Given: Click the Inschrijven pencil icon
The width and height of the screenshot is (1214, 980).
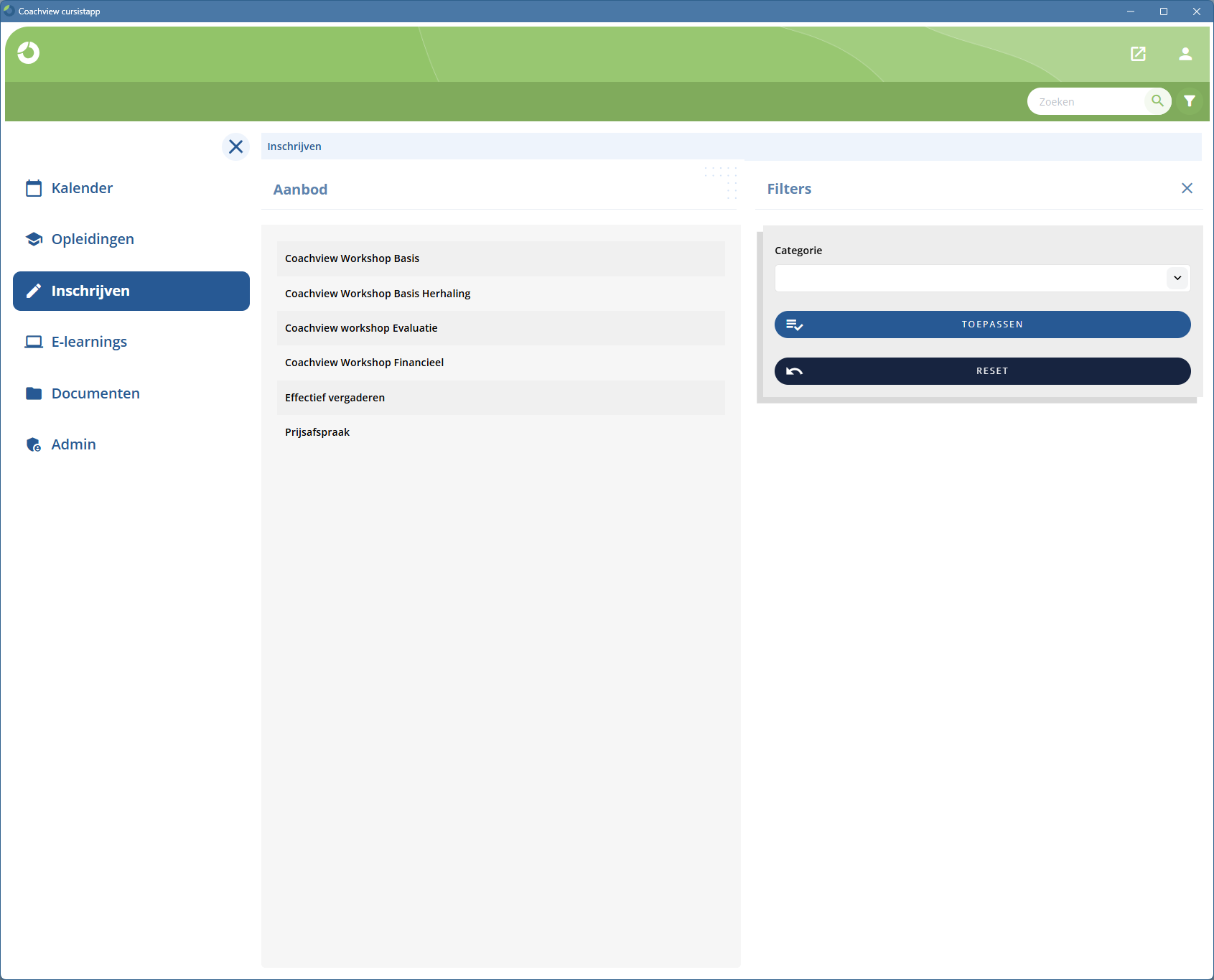Looking at the screenshot, I should [x=34, y=291].
